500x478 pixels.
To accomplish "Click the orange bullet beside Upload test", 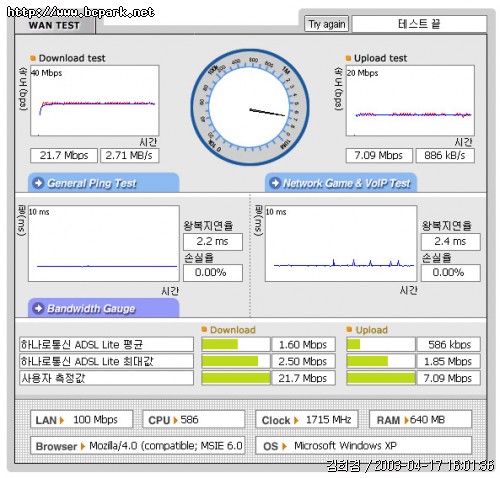I will click(x=348, y=58).
